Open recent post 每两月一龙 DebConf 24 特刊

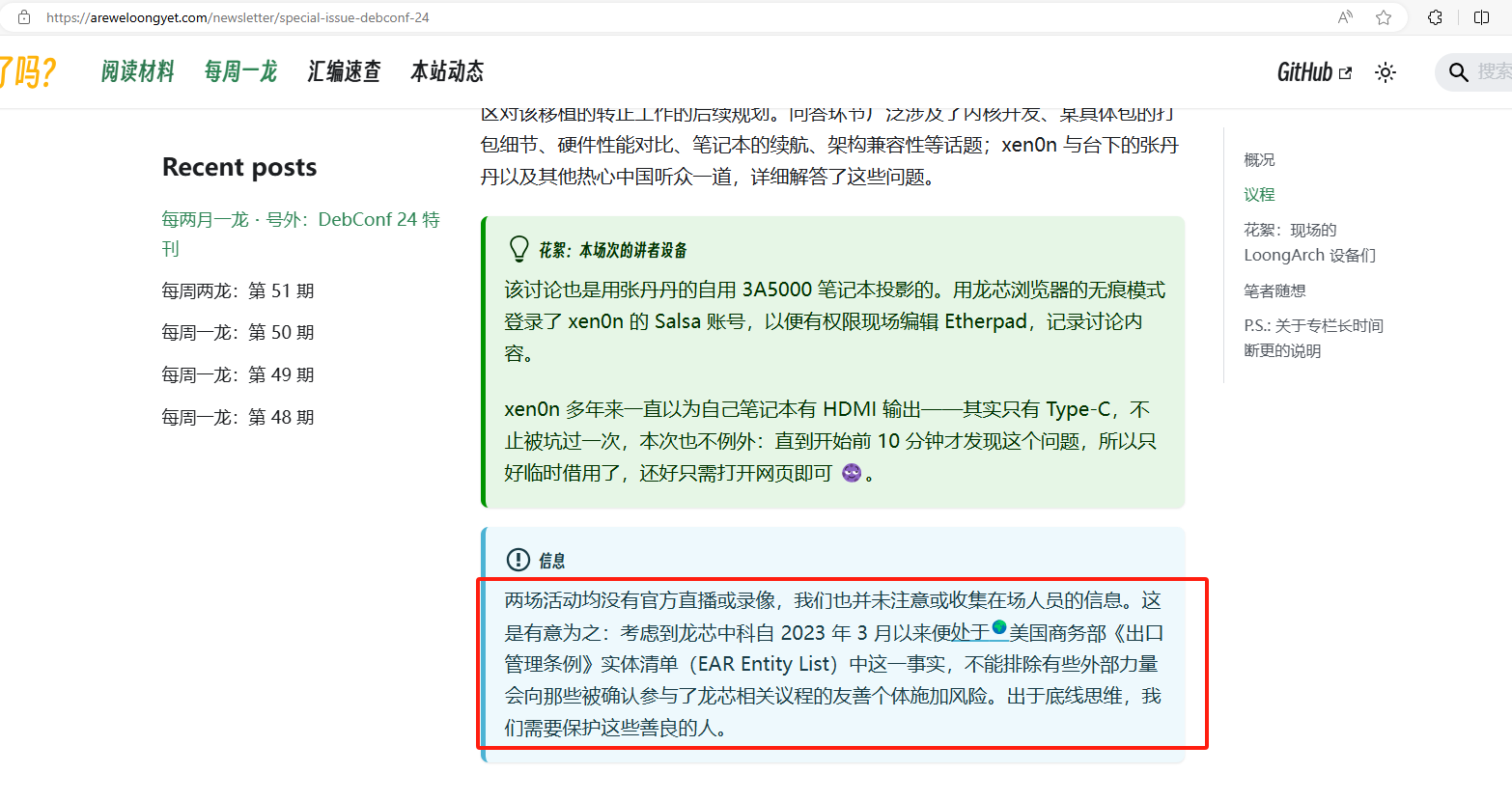(x=300, y=234)
